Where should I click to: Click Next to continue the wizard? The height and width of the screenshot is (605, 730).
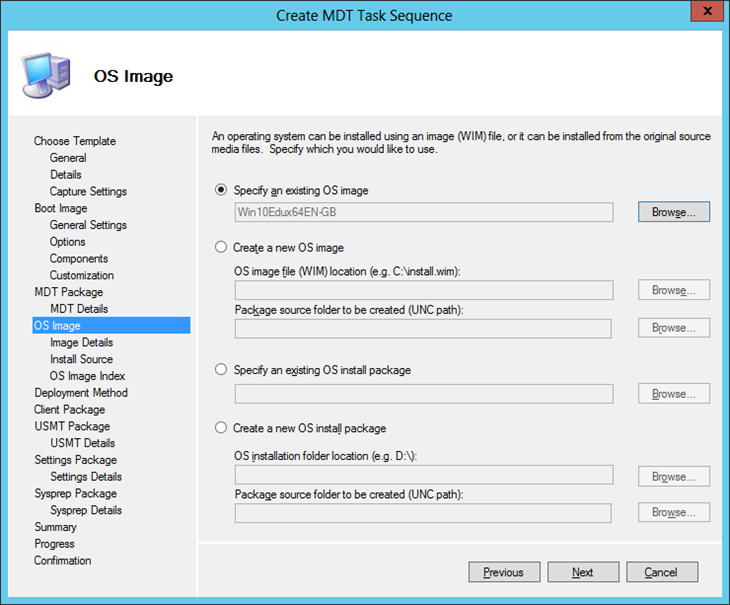[x=583, y=572]
